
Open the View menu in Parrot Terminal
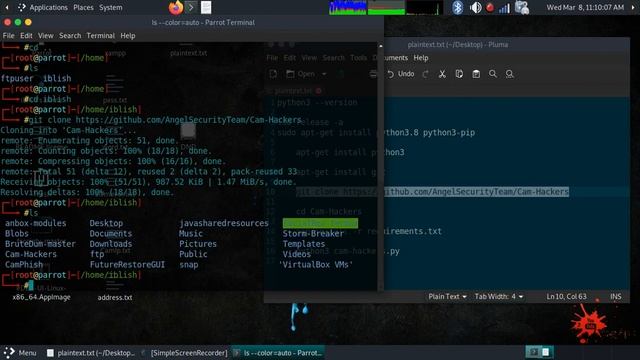point(46,36)
